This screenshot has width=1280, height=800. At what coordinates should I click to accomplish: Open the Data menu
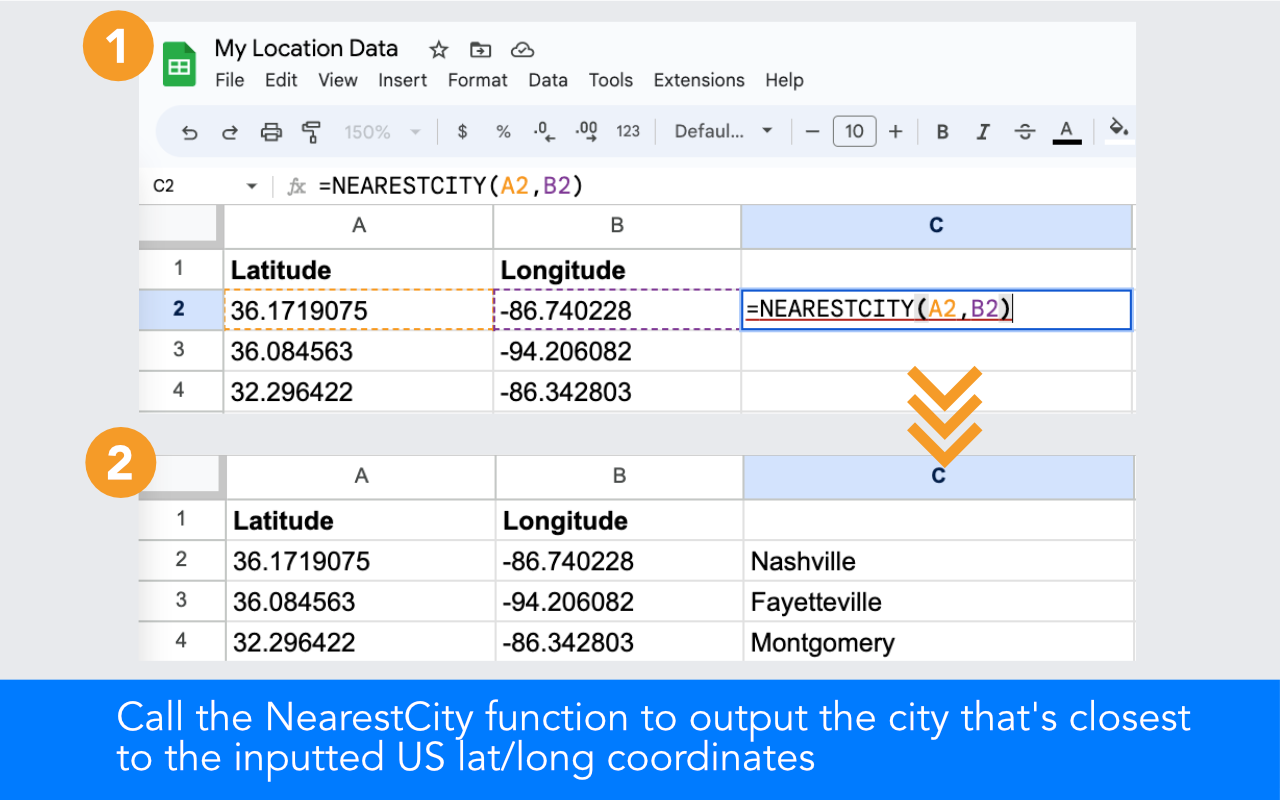[548, 80]
